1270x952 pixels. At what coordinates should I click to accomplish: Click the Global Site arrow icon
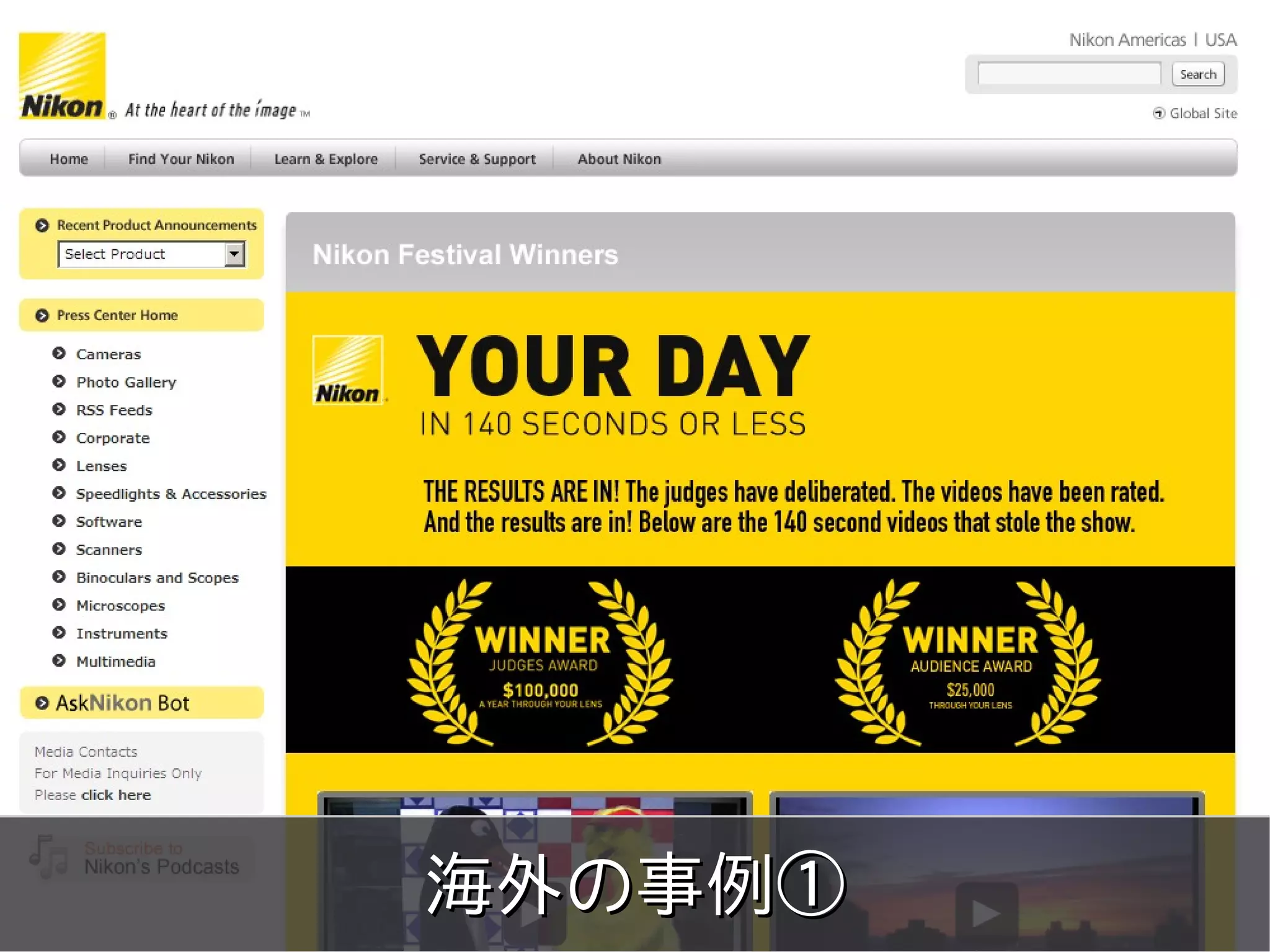1158,113
